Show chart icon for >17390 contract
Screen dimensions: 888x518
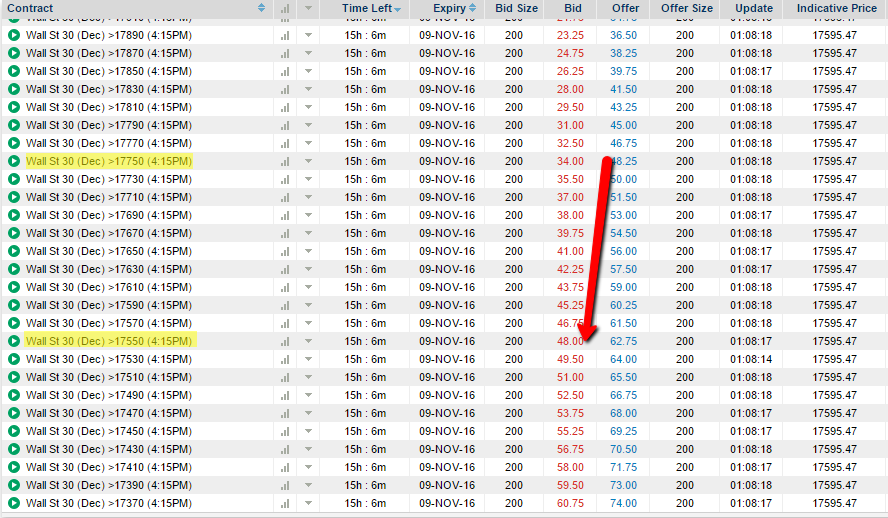tap(285, 485)
